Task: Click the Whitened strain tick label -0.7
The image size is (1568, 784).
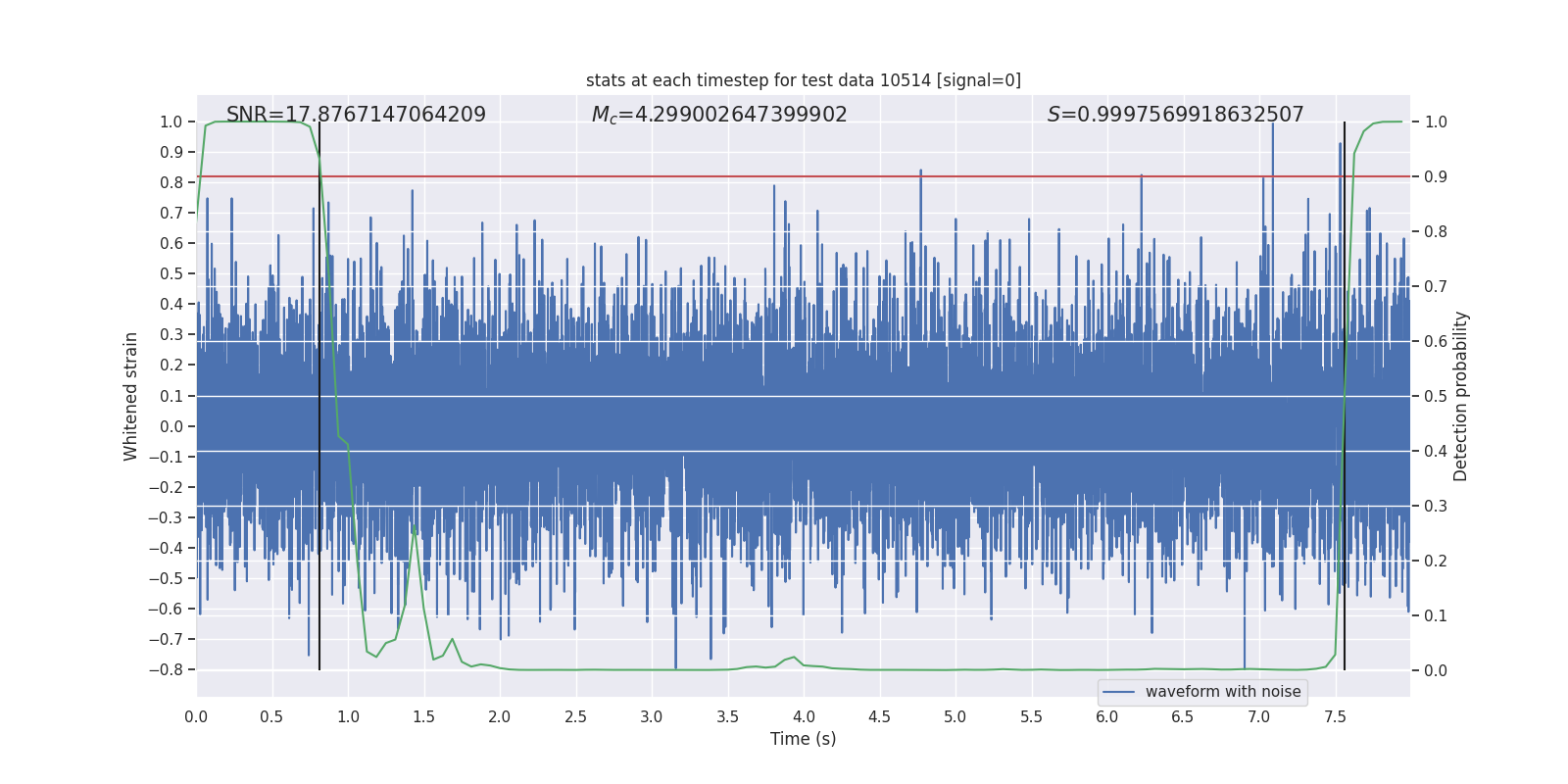Action: point(166,640)
